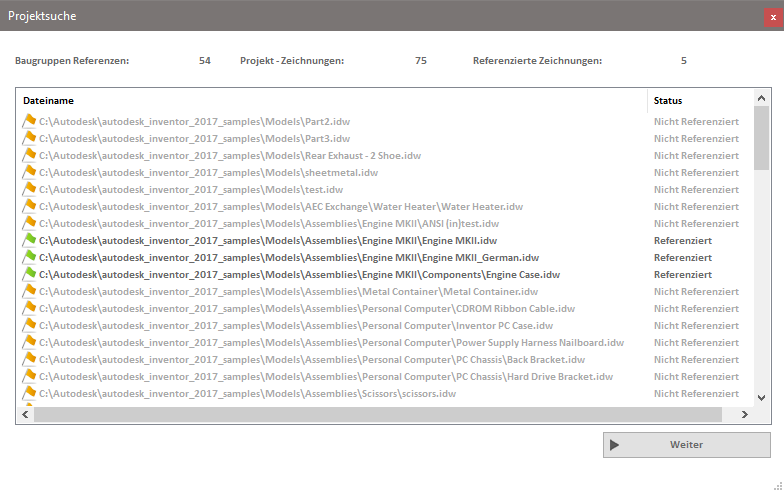This screenshot has height=492, width=784.
Task: Click the flag icon for Water Heater.idw
Action: pos(30,206)
